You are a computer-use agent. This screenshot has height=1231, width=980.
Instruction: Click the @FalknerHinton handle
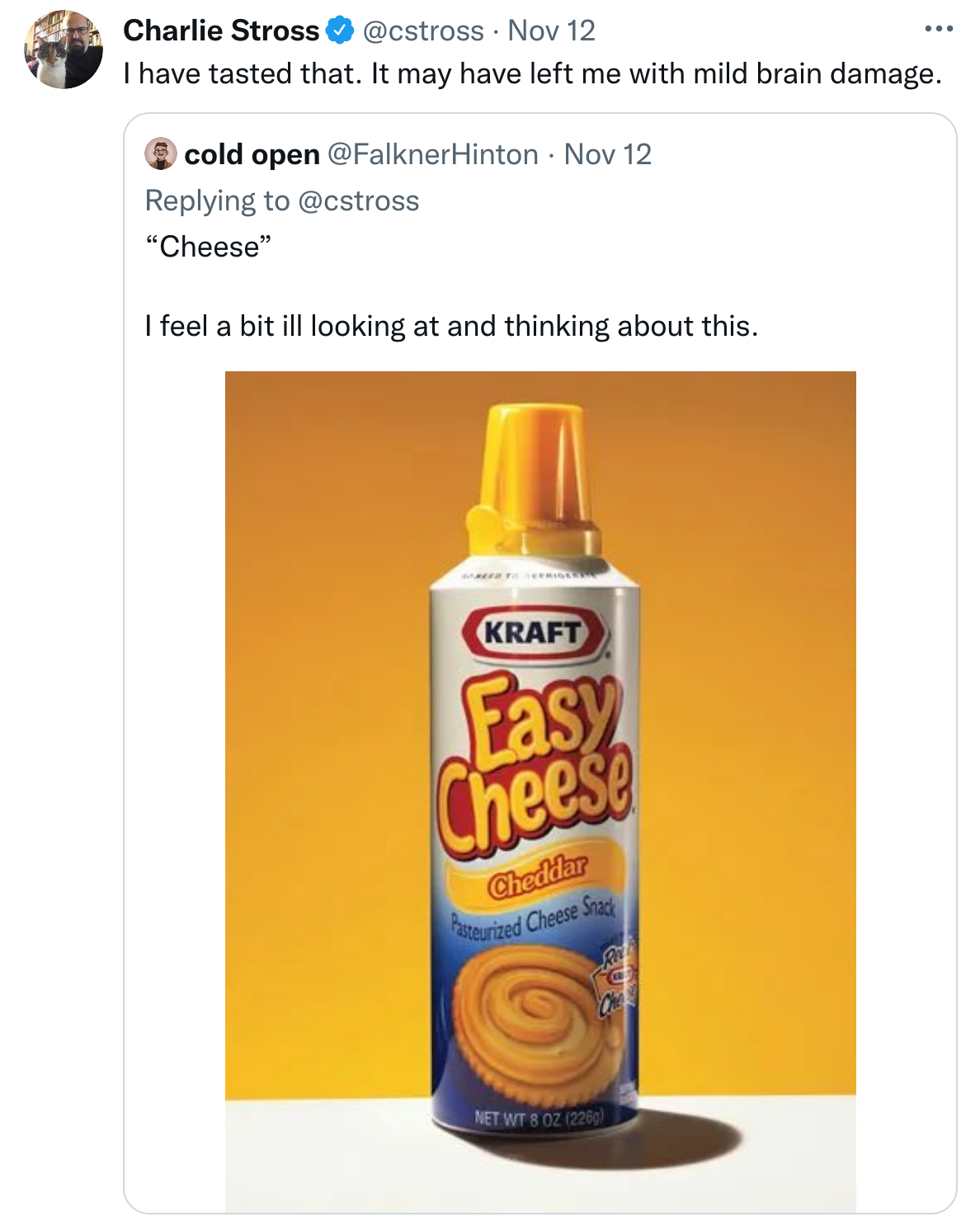click(x=432, y=155)
